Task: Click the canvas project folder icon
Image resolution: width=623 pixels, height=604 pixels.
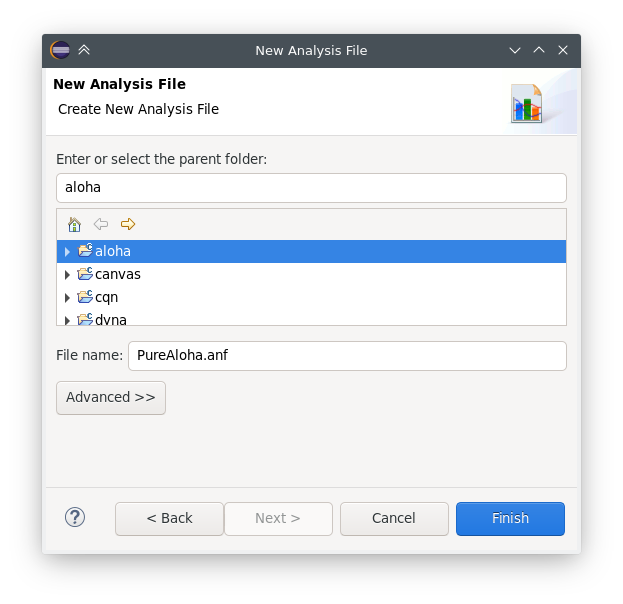Action: (x=85, y=273)
